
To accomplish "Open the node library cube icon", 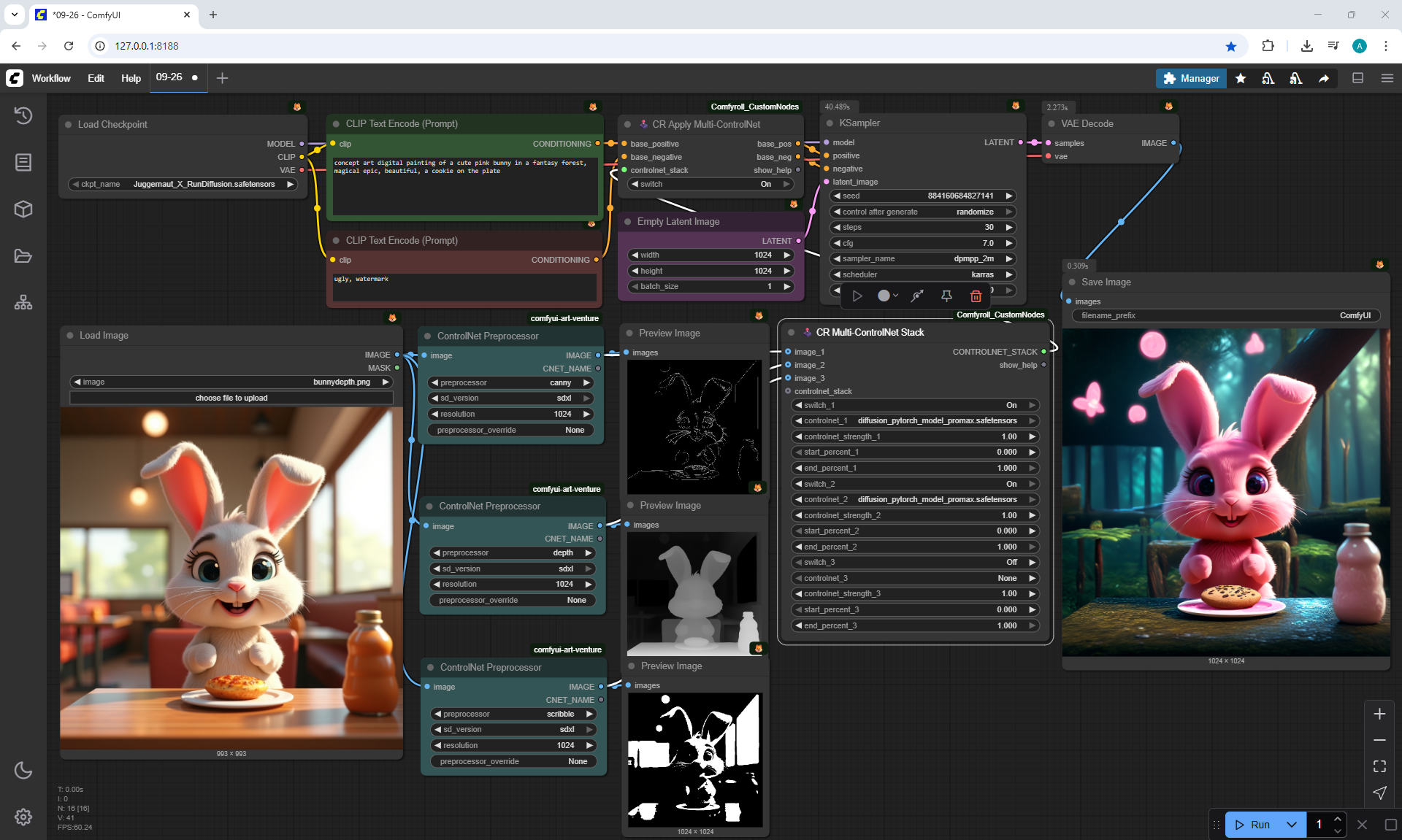I will coord(23,209).
